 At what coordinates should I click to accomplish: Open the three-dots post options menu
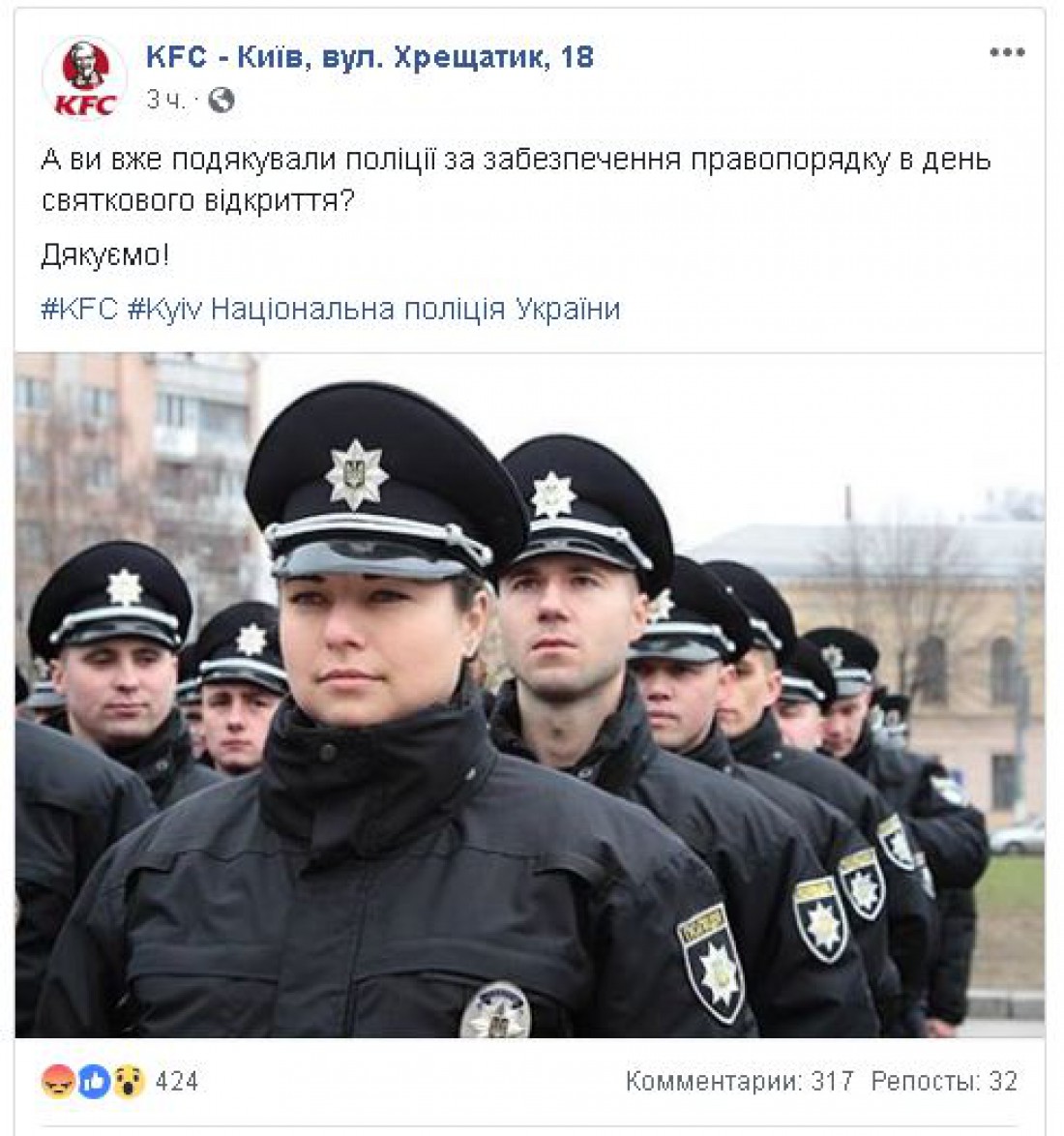tap(1007, 52)
